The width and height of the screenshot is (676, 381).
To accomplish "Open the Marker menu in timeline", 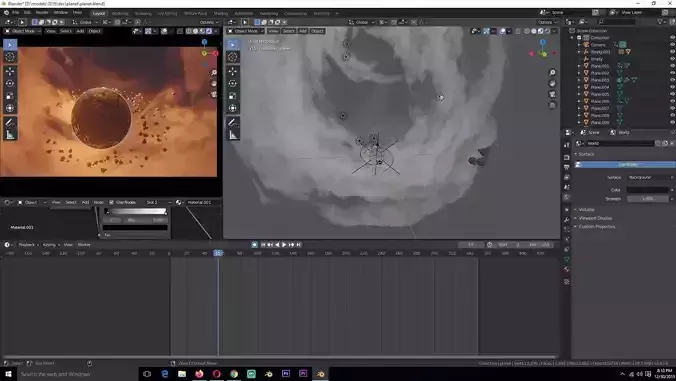I will click(x=84, y=245).
